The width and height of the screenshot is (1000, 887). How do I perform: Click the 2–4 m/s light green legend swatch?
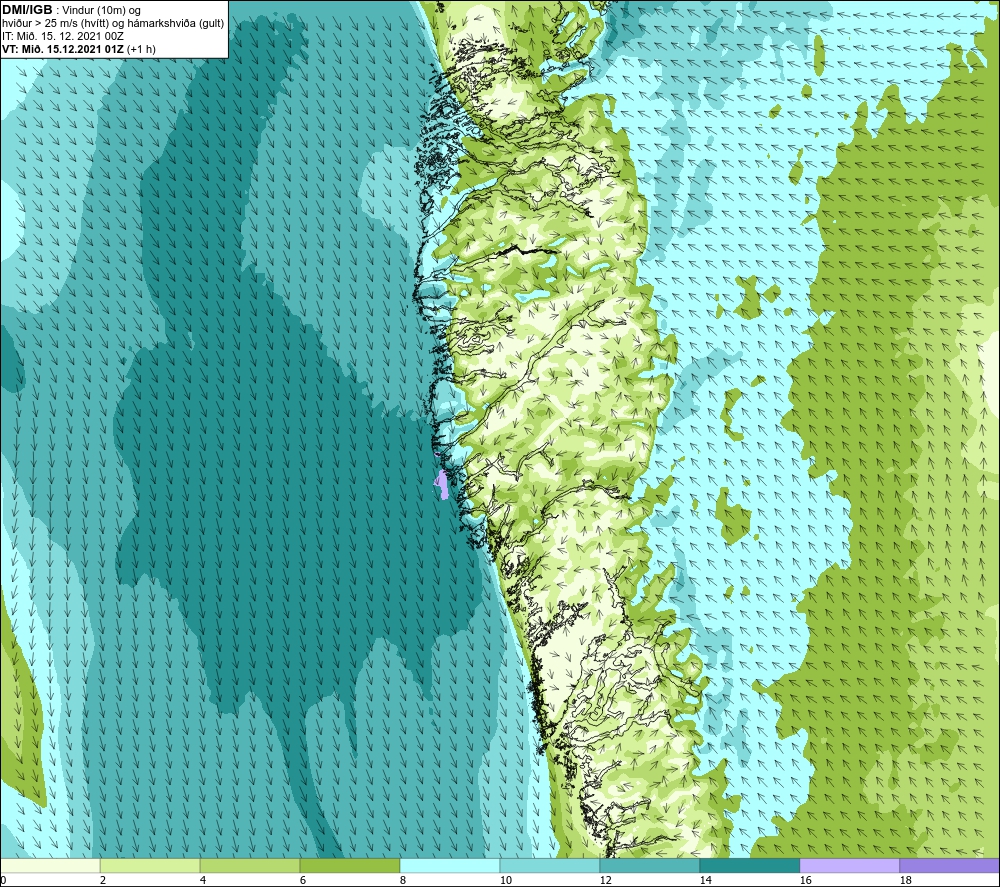pyautogui.click(x=150, y=865)
